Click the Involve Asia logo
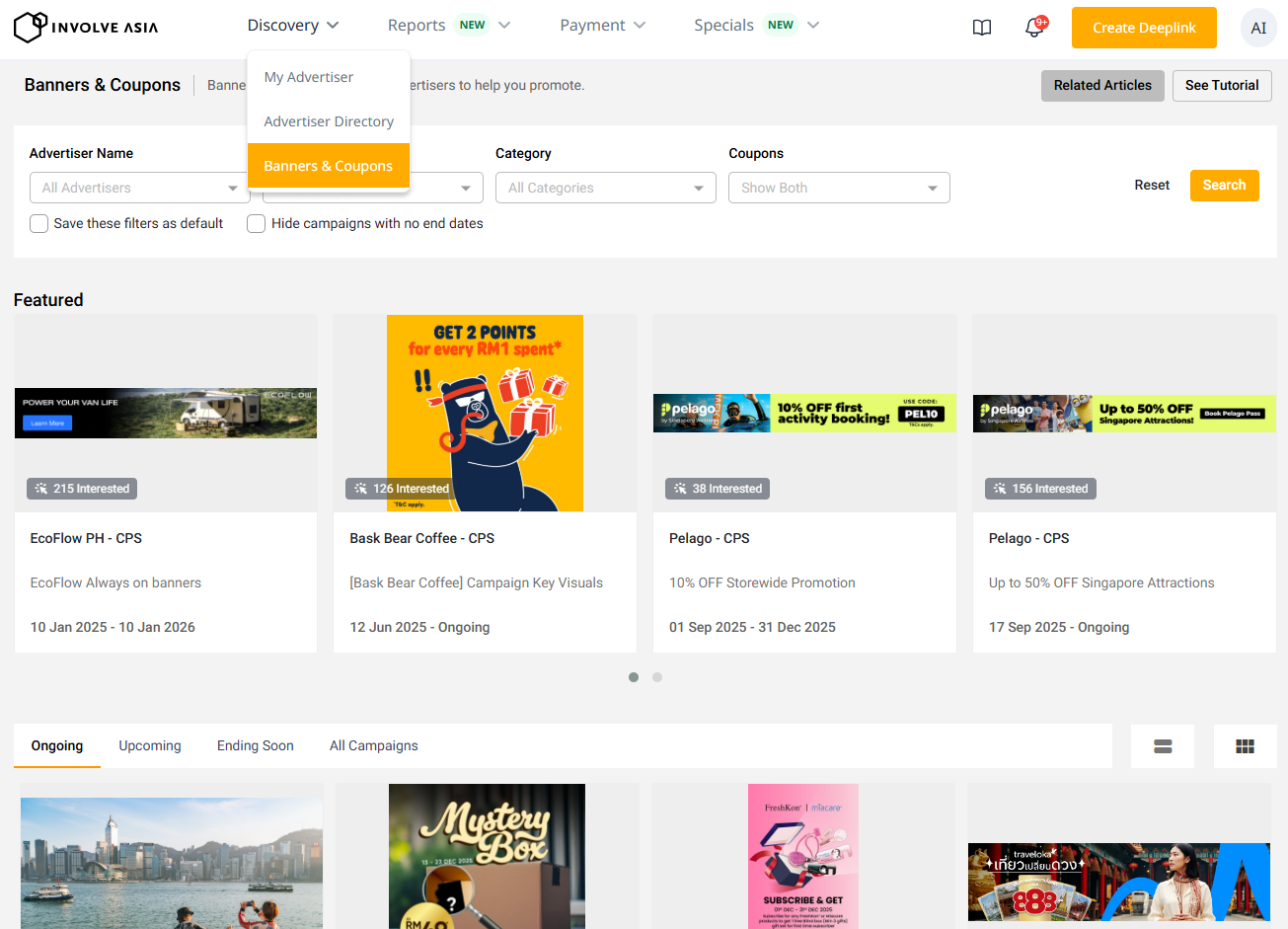Screen dimensions: 1288x929 86,27
